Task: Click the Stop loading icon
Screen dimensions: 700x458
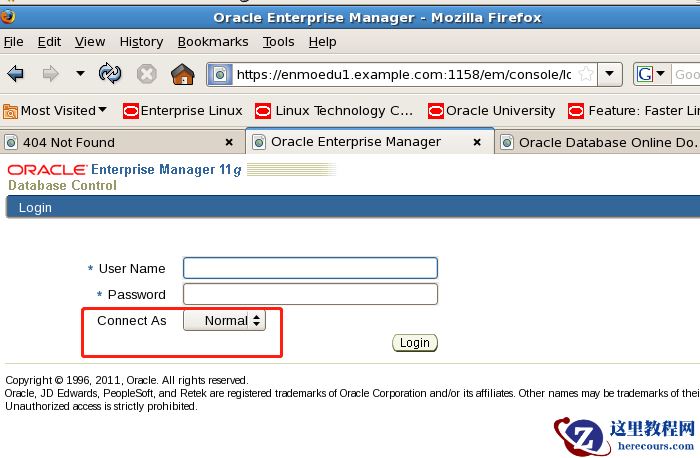Action: click(x=146, y=74)
